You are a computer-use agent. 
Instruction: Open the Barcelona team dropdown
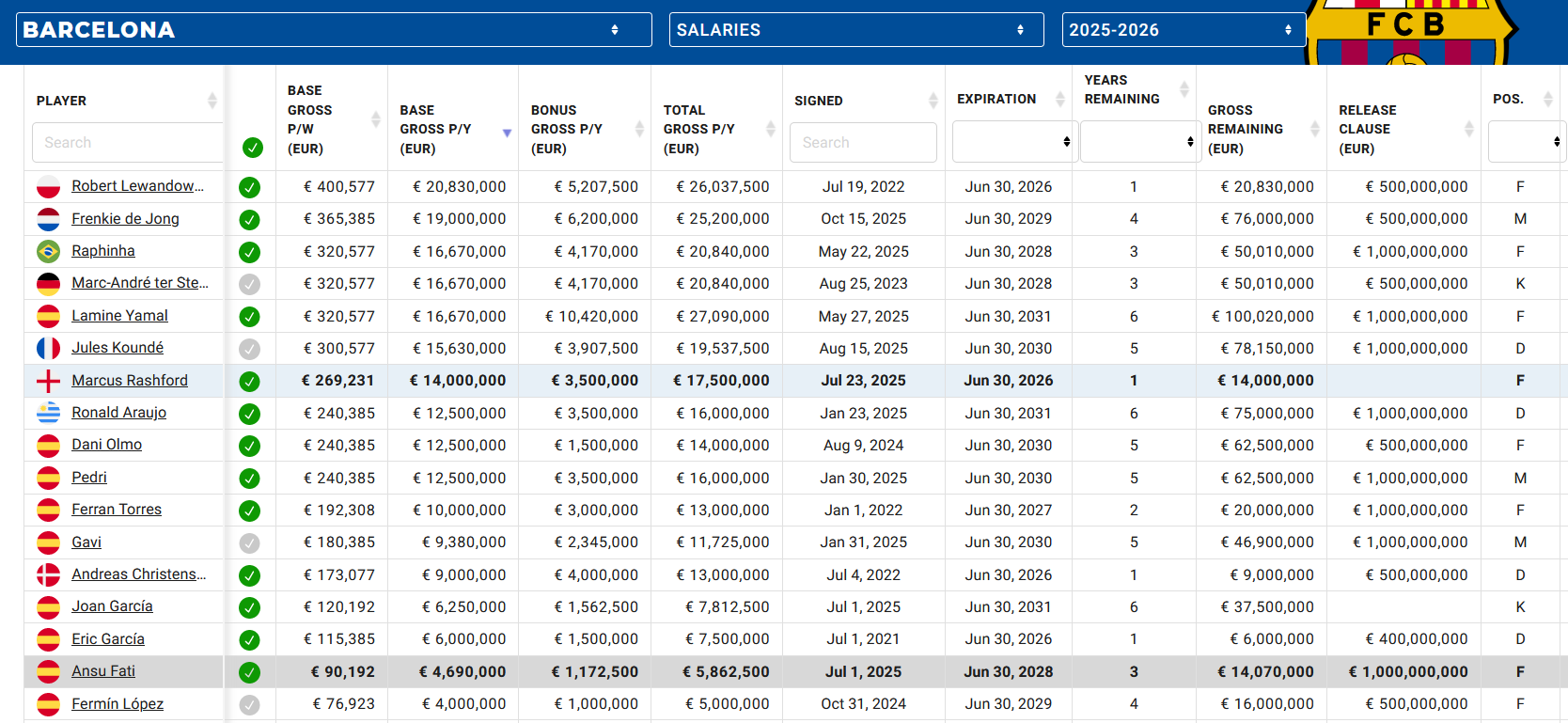tap(334, 30)
